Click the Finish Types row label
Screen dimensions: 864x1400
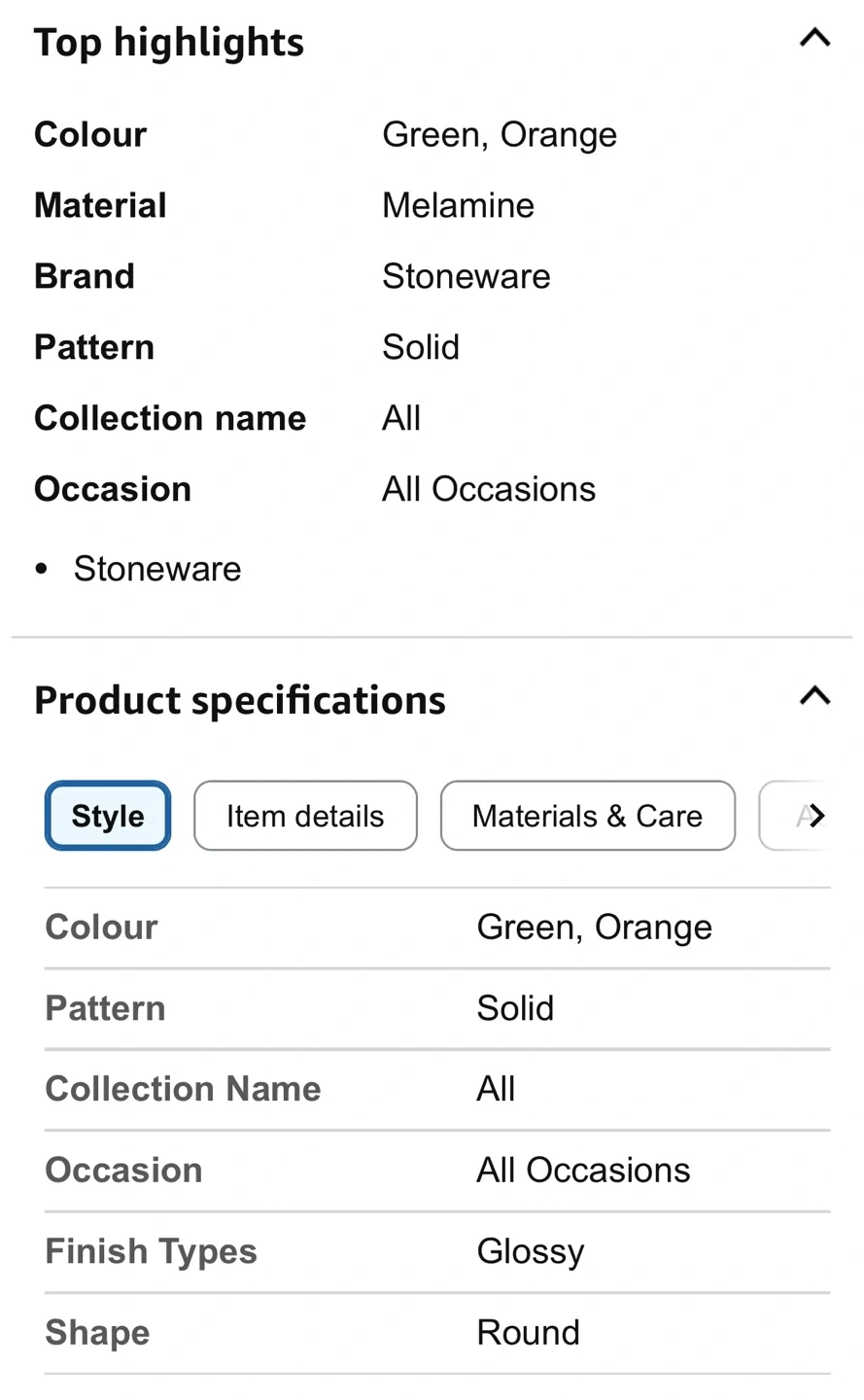click(151, 1251)
